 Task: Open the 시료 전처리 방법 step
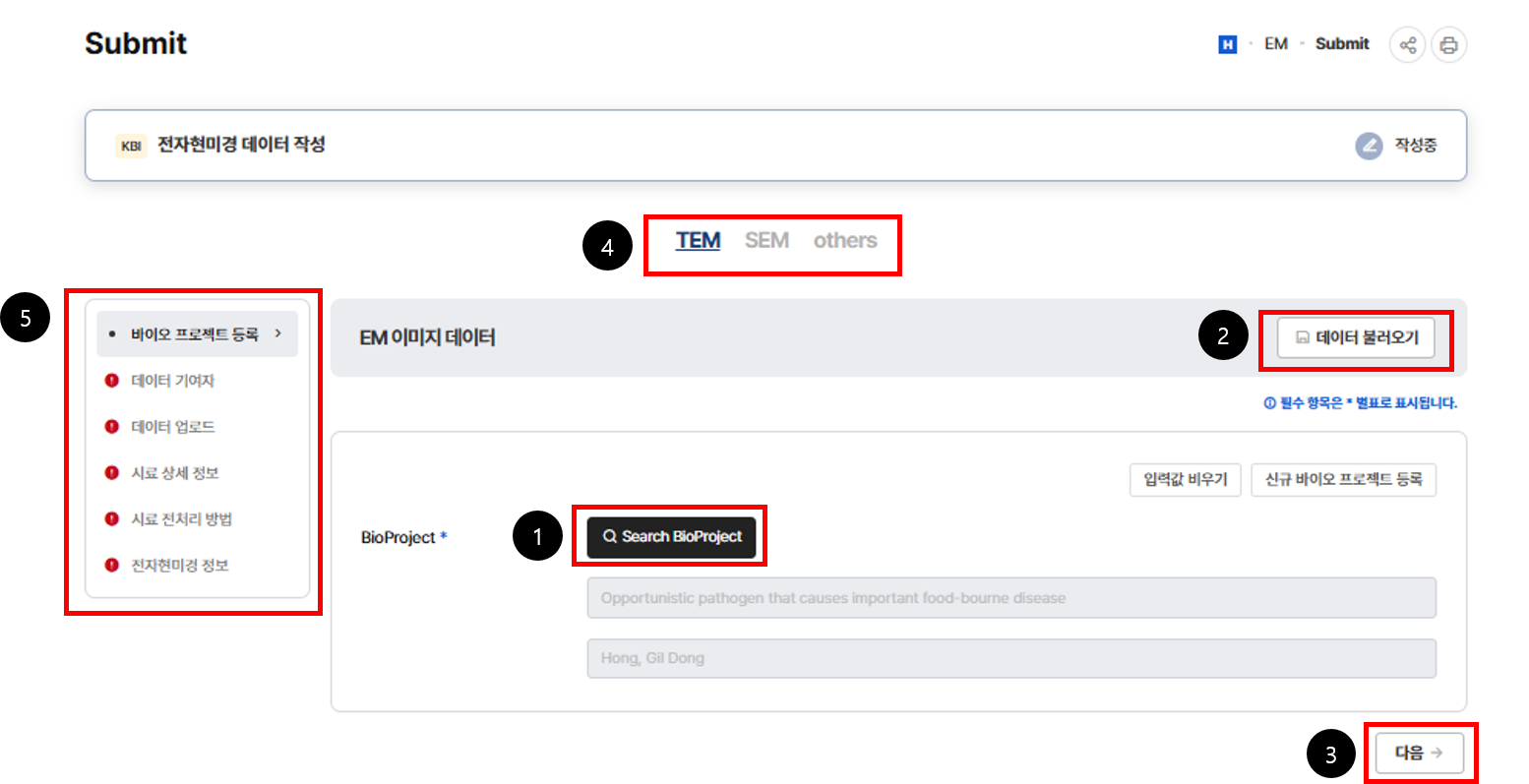click(182, 519)
